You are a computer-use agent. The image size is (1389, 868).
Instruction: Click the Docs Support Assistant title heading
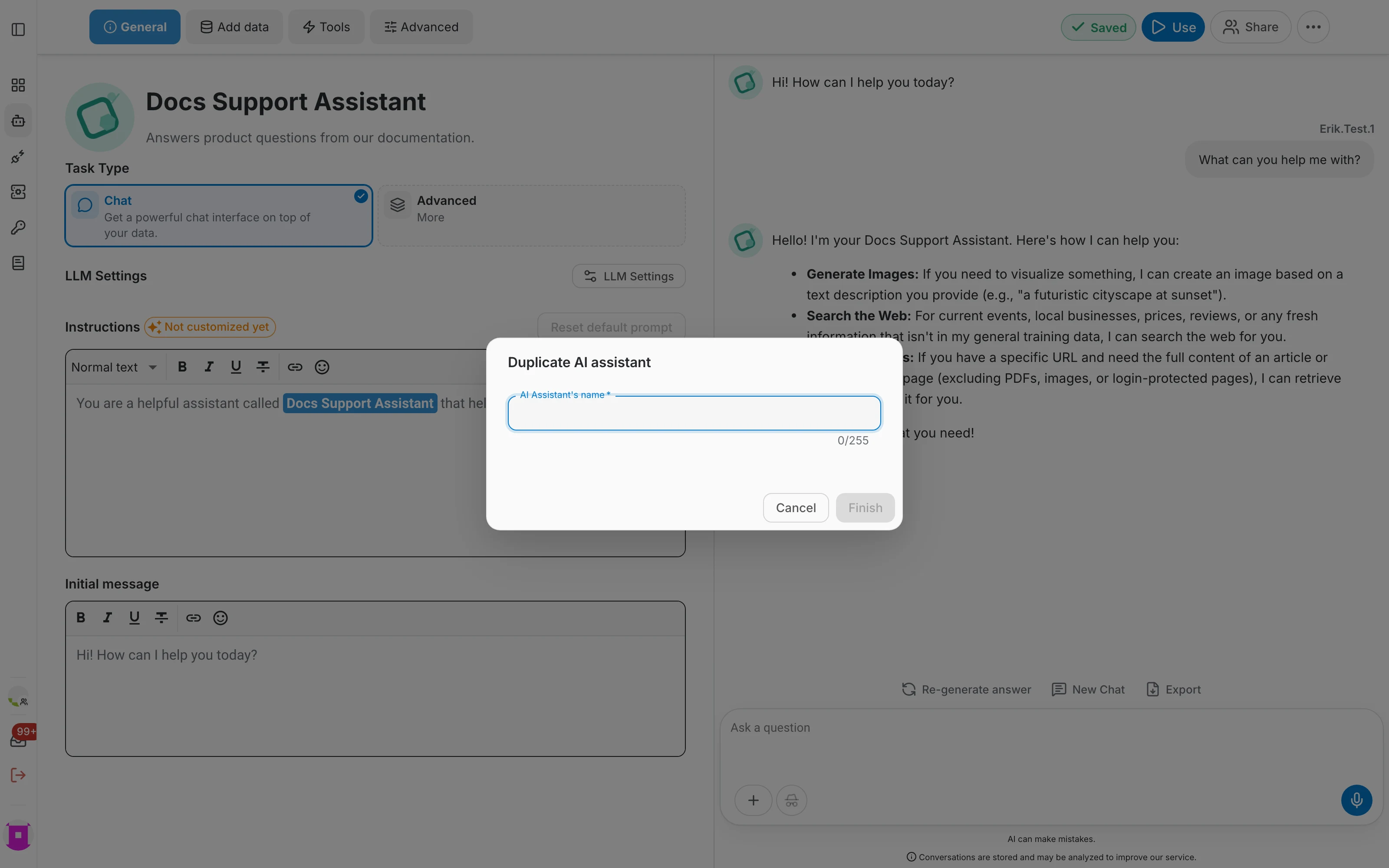(x=285, y=102)
